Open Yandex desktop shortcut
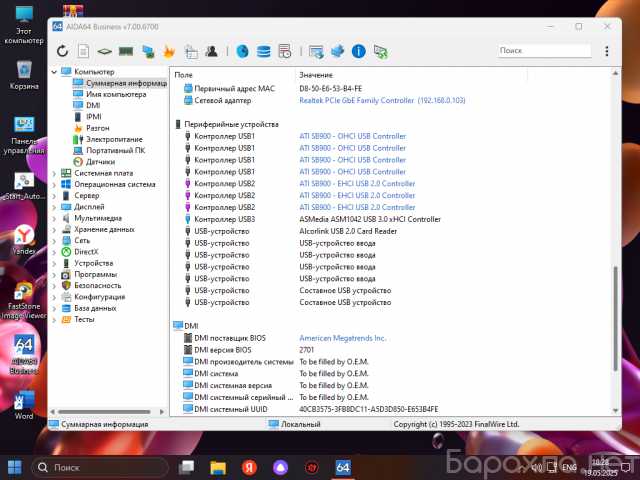640x480 pixels. pyautogui.click(x=24, y=240)
